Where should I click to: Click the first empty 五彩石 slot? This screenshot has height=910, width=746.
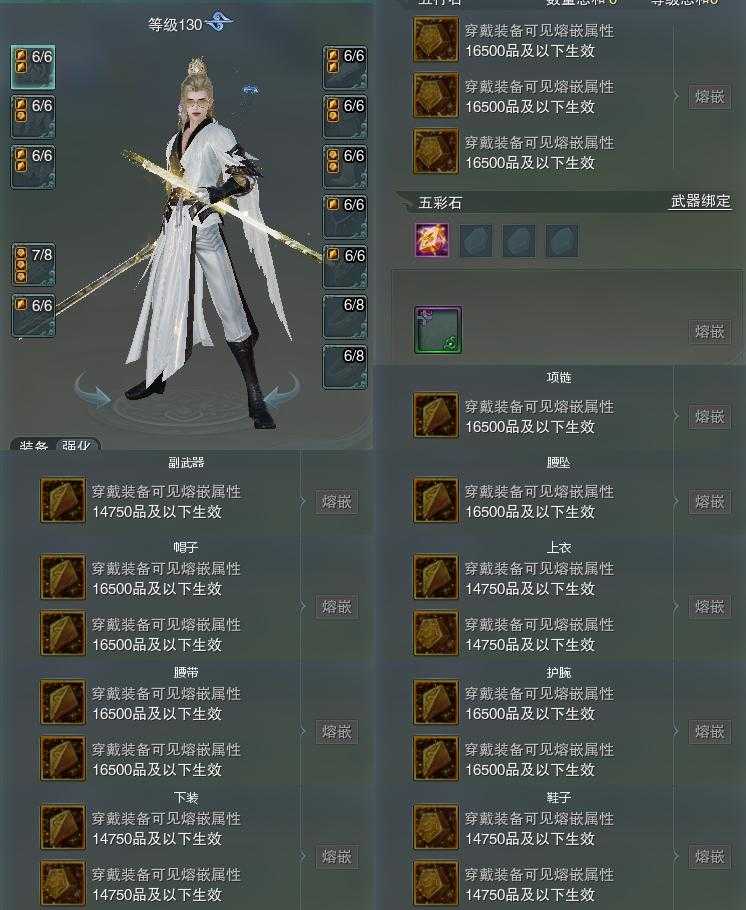click(475, 241)
